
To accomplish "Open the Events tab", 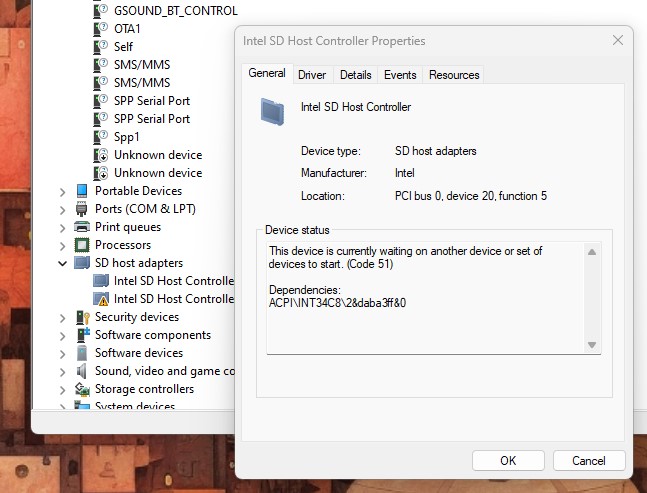I will [400, 75].
